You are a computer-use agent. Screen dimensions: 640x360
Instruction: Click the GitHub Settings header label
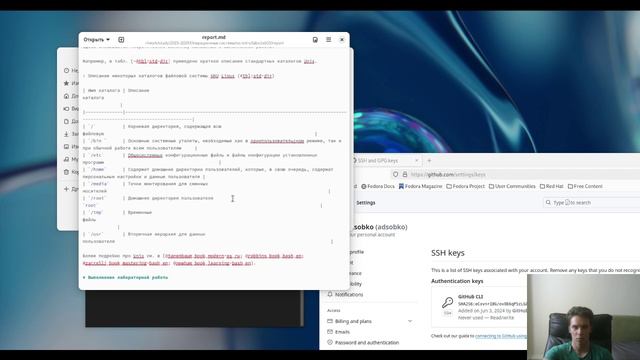tap(366, 202)
